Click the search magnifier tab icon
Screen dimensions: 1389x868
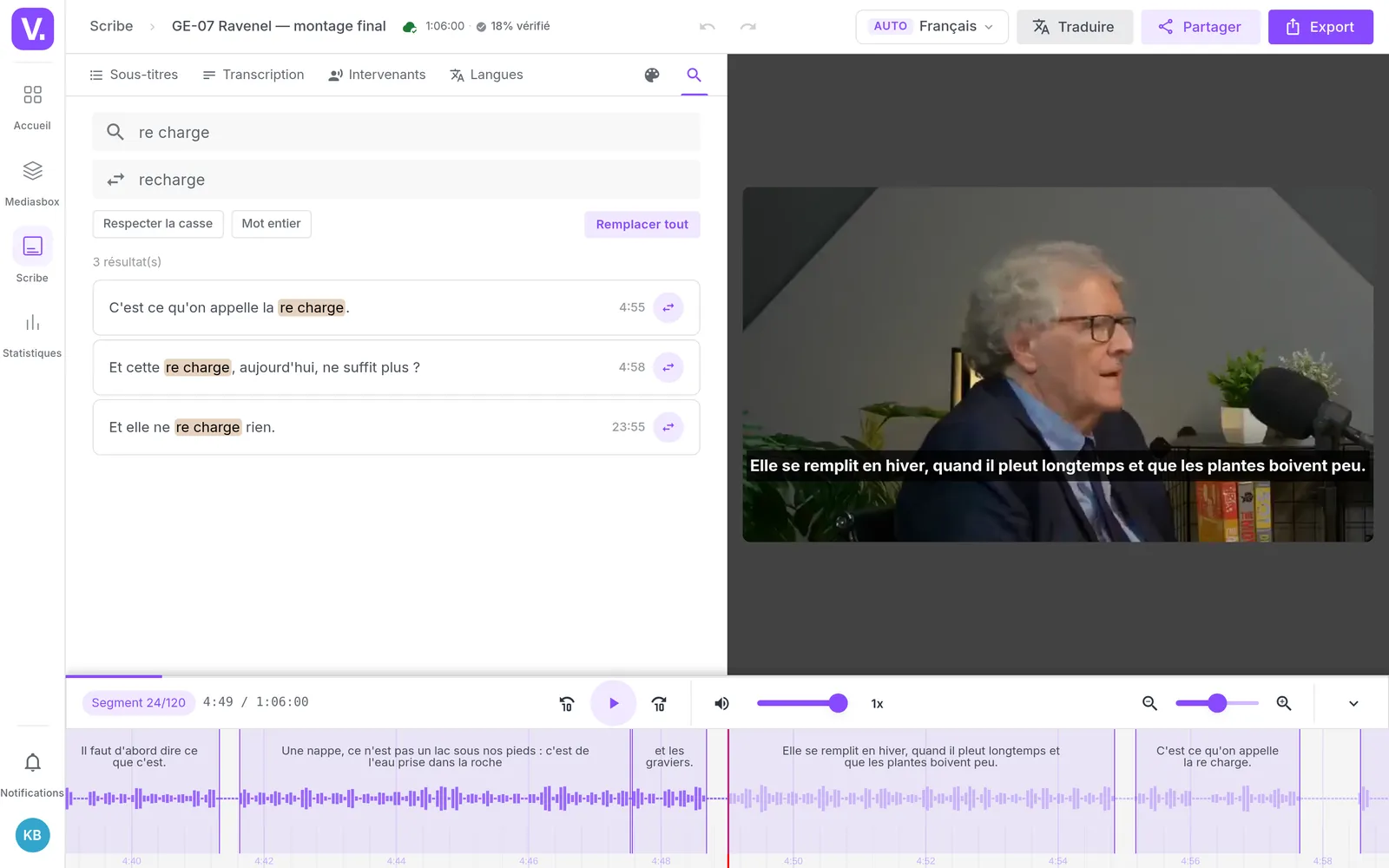(x=694, y=75)
